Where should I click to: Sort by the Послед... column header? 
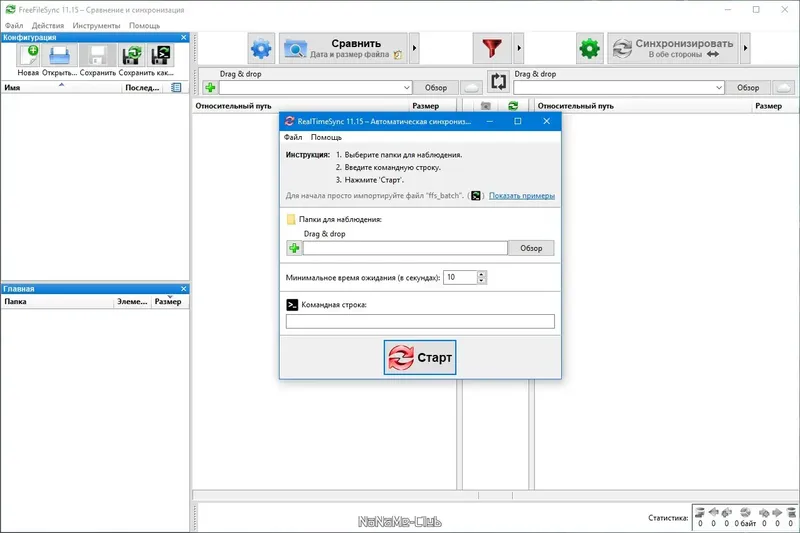coord(142,88)
